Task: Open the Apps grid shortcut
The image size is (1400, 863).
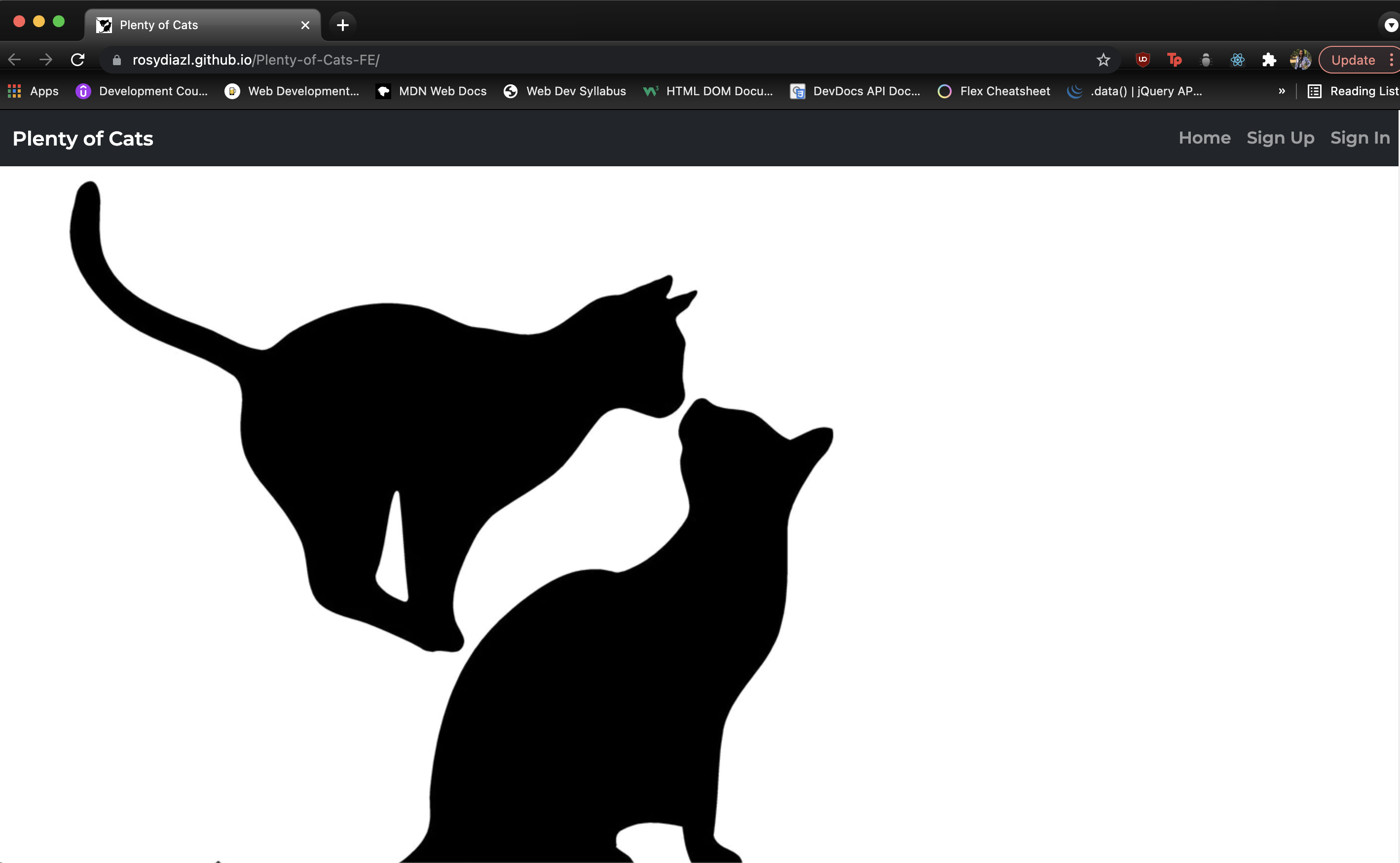Action: [x=33, y=91]
